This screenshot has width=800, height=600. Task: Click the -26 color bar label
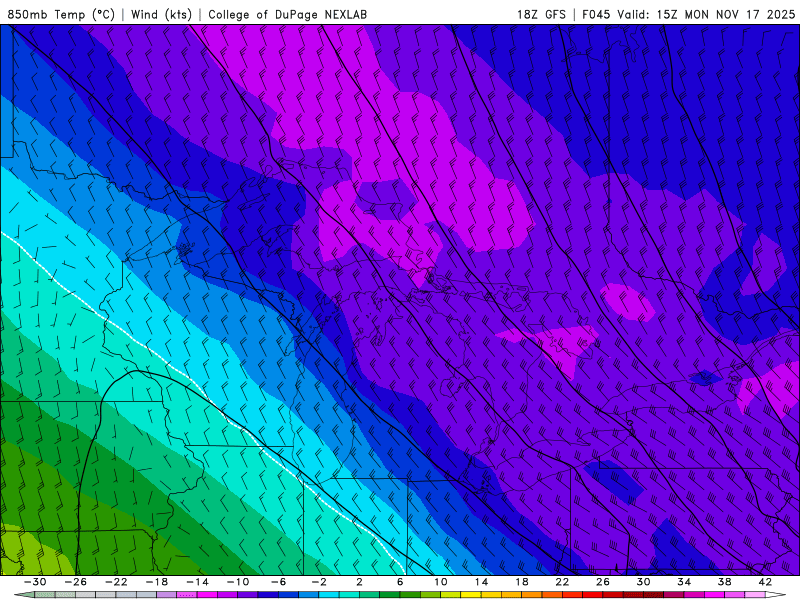[76, 582]
